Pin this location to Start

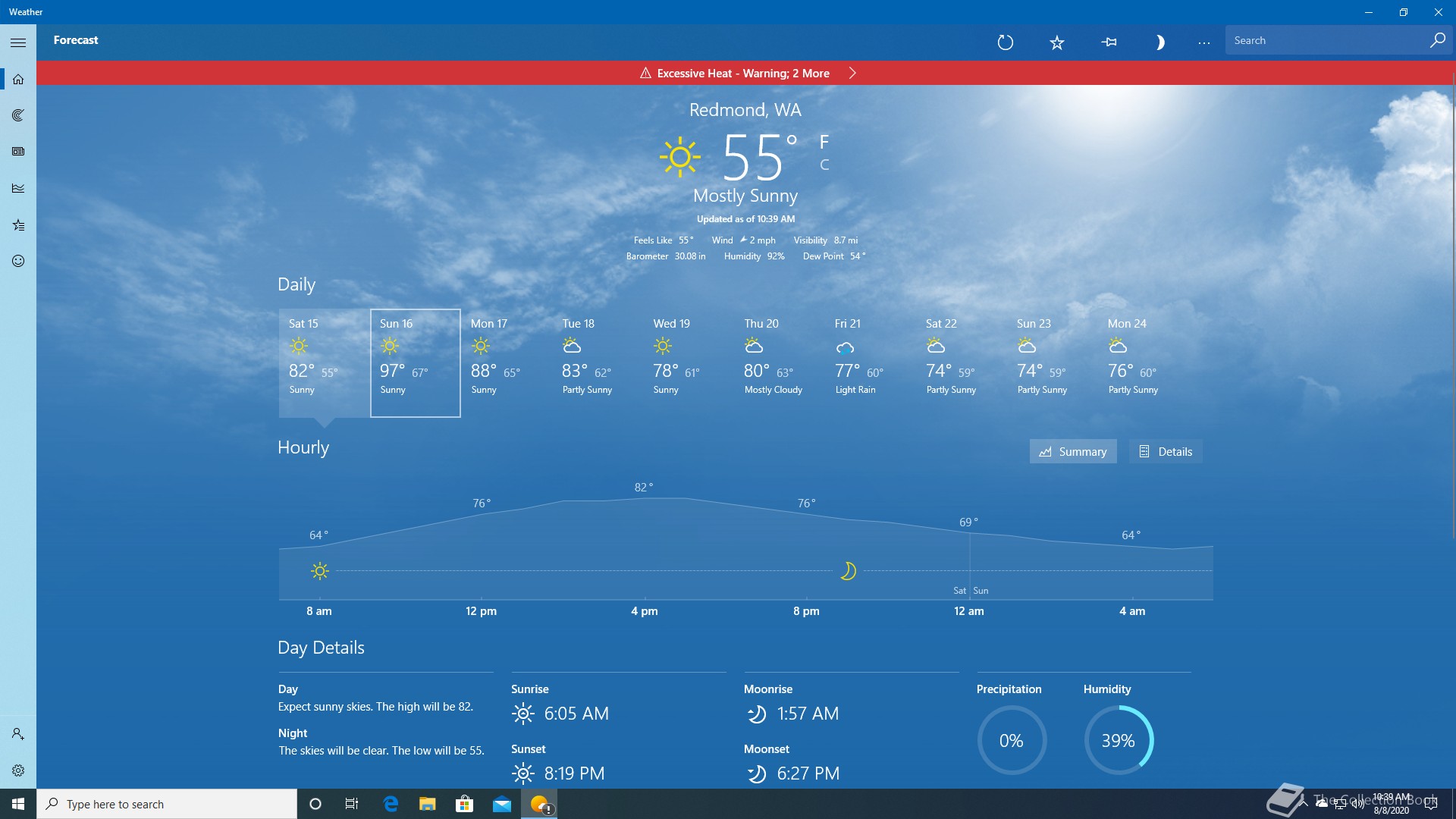[x=1109, y=42]
